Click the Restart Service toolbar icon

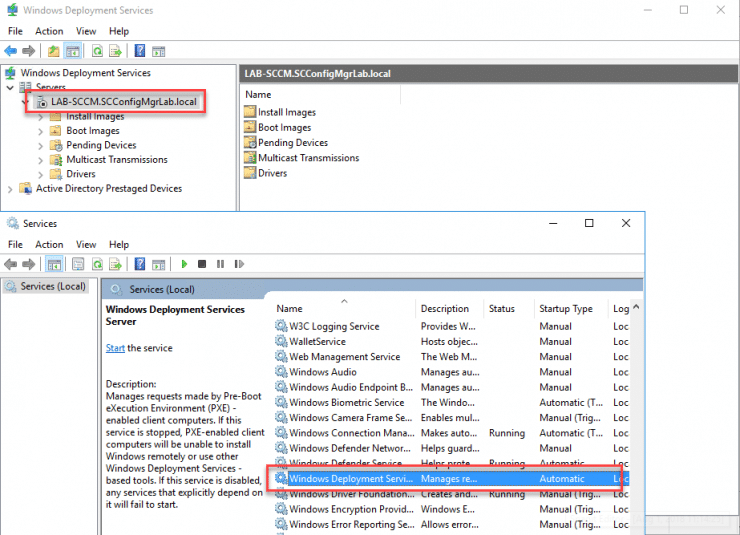tap(238, 264)
